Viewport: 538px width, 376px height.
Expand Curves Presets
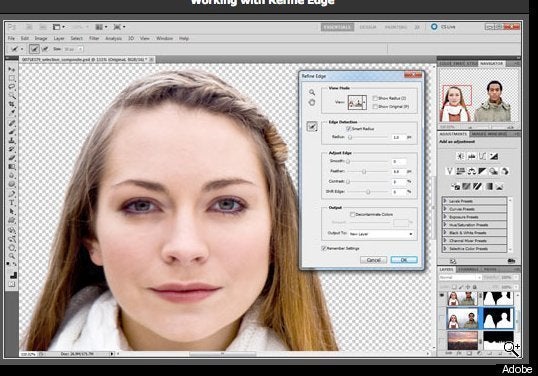click(445, 209)
